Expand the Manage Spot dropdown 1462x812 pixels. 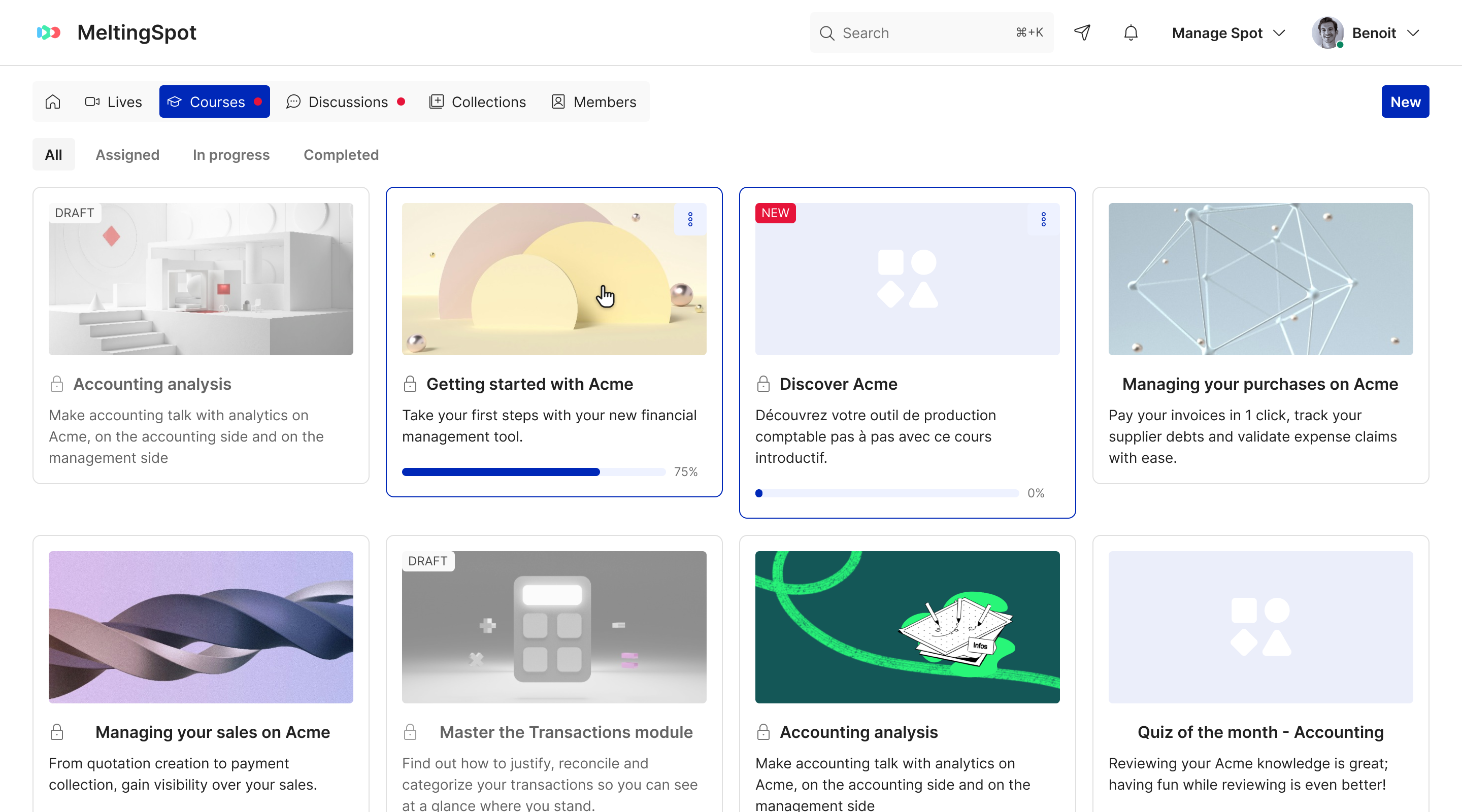click(x=1227, y=33)
